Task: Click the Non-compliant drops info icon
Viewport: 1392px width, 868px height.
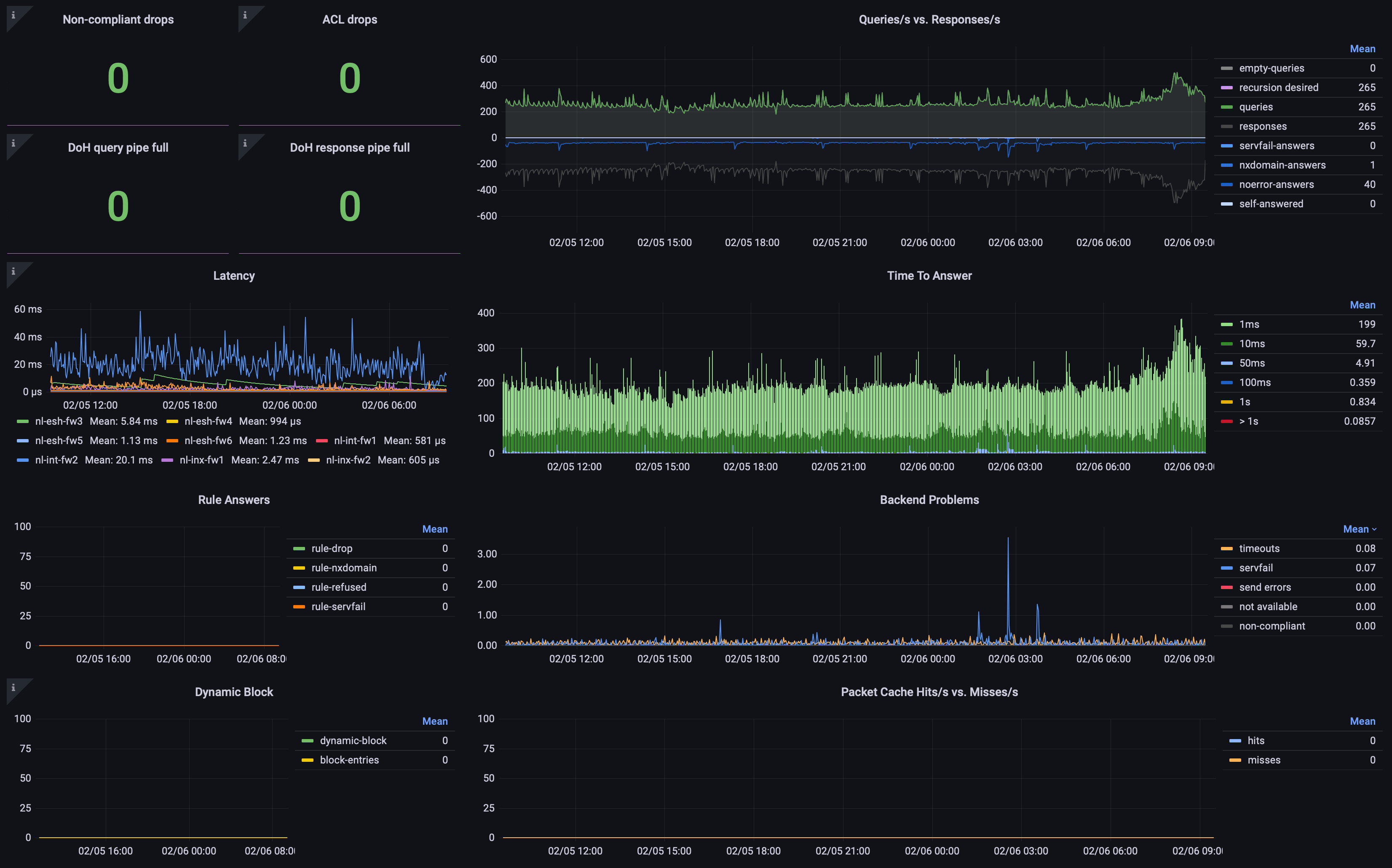Action: click(x=14, y=16)
